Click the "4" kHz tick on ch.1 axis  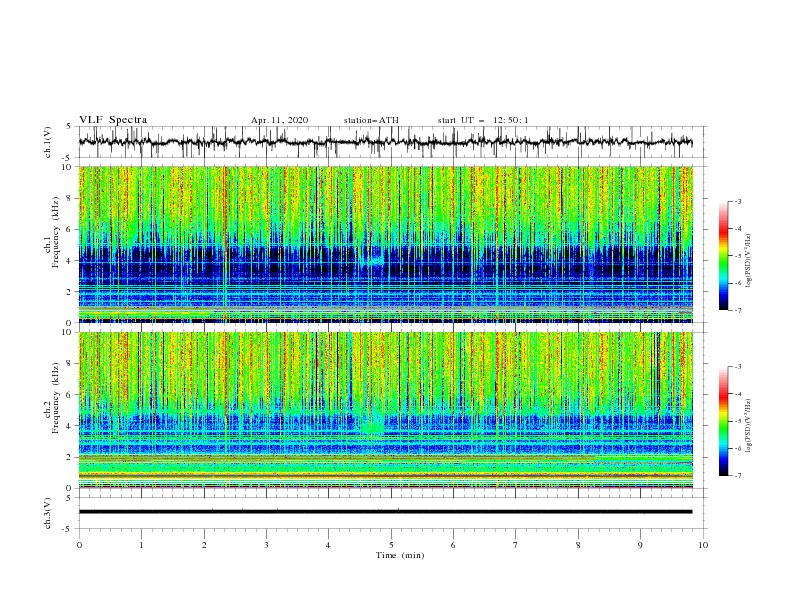(x=71, y=261)
